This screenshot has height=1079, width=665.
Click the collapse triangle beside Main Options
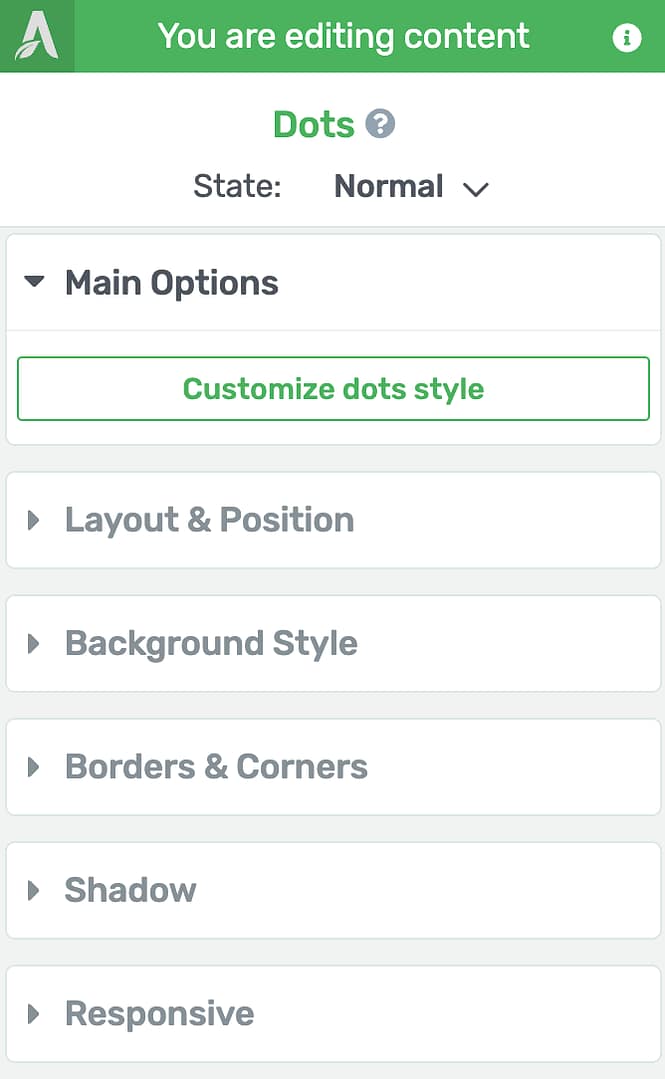[36, 282]
